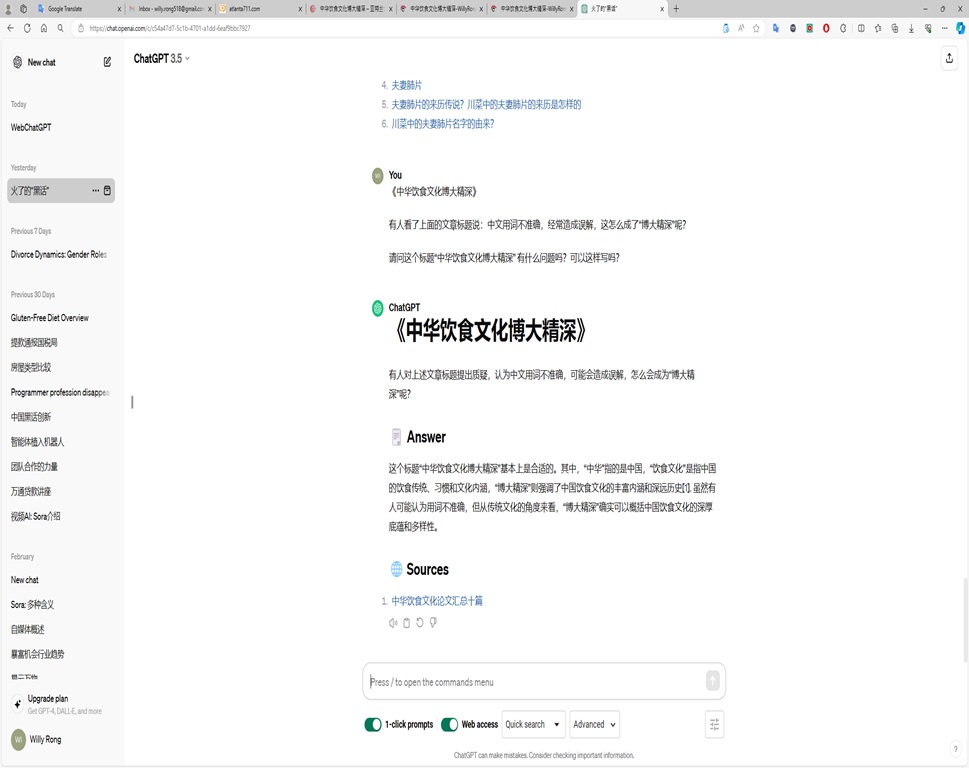Play the response aloud with the speaker icon
Image resolution: width=969 pixels, height=768 pixels.
(393, 623)
